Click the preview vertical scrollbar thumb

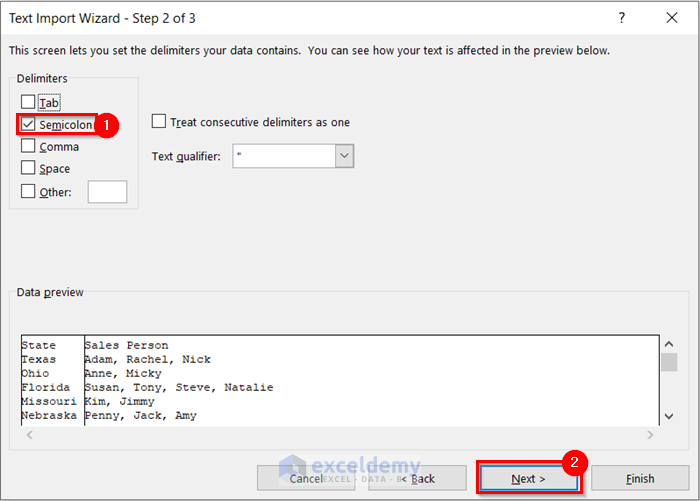click(669, 362)
